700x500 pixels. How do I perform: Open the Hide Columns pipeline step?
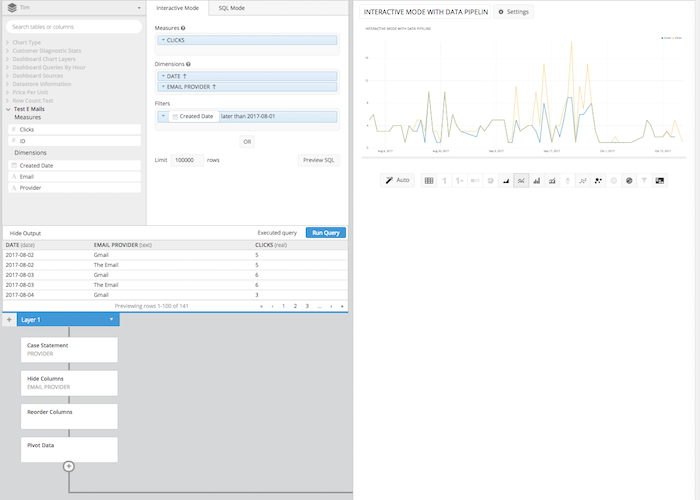coord(69,383)
